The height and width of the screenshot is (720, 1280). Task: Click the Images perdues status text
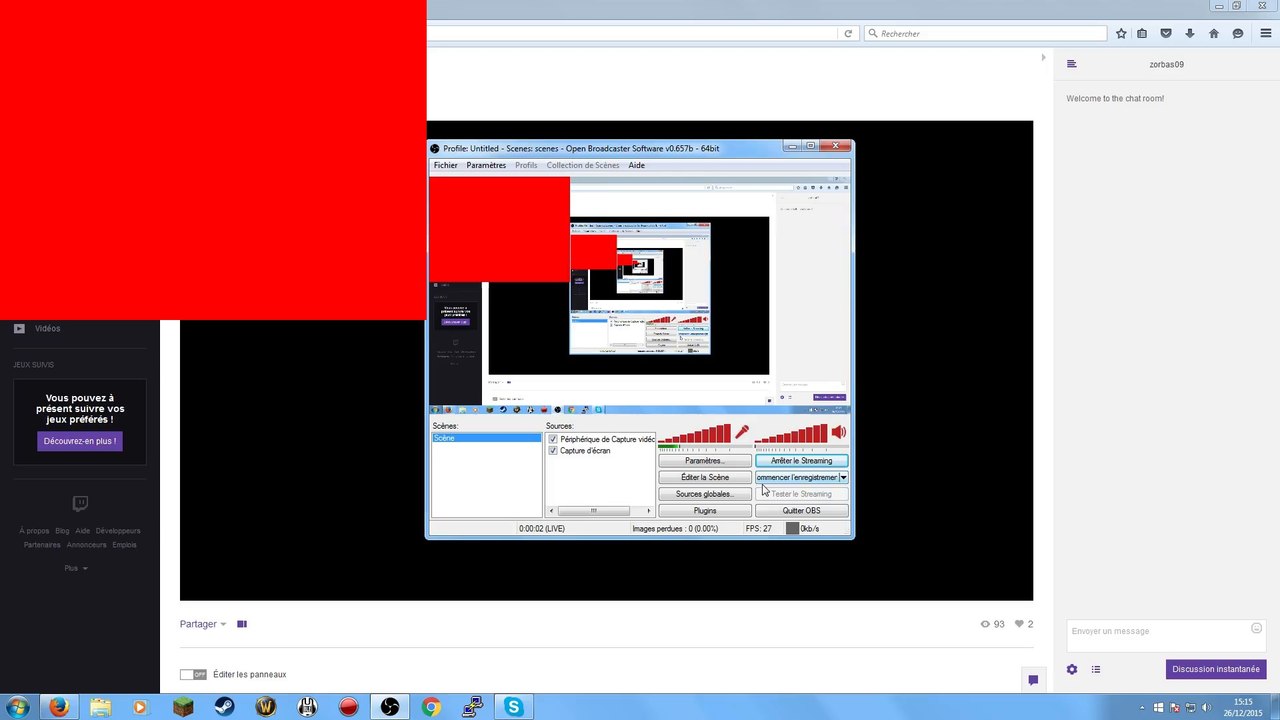point(675,528)
